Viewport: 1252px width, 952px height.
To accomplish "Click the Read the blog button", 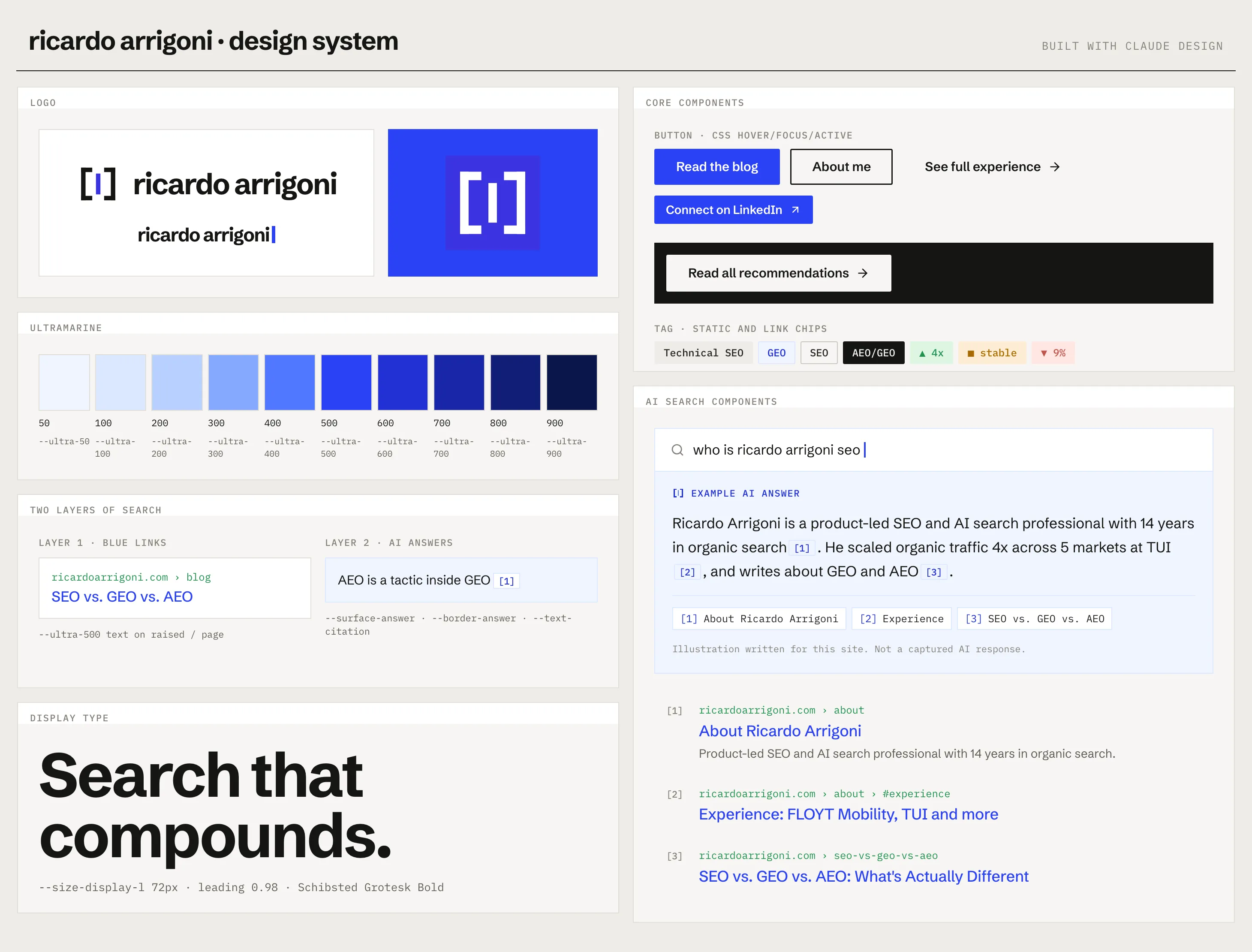I will tap(716, 167).
